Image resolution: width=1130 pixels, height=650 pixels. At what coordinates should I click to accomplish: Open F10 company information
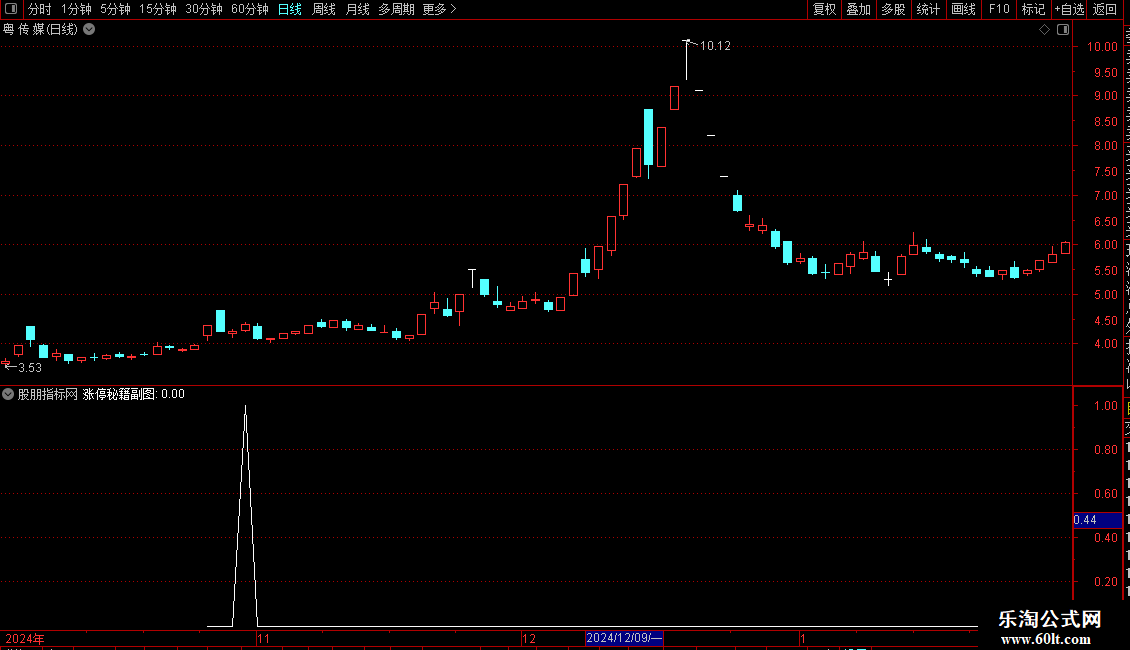tap(999, 9)
